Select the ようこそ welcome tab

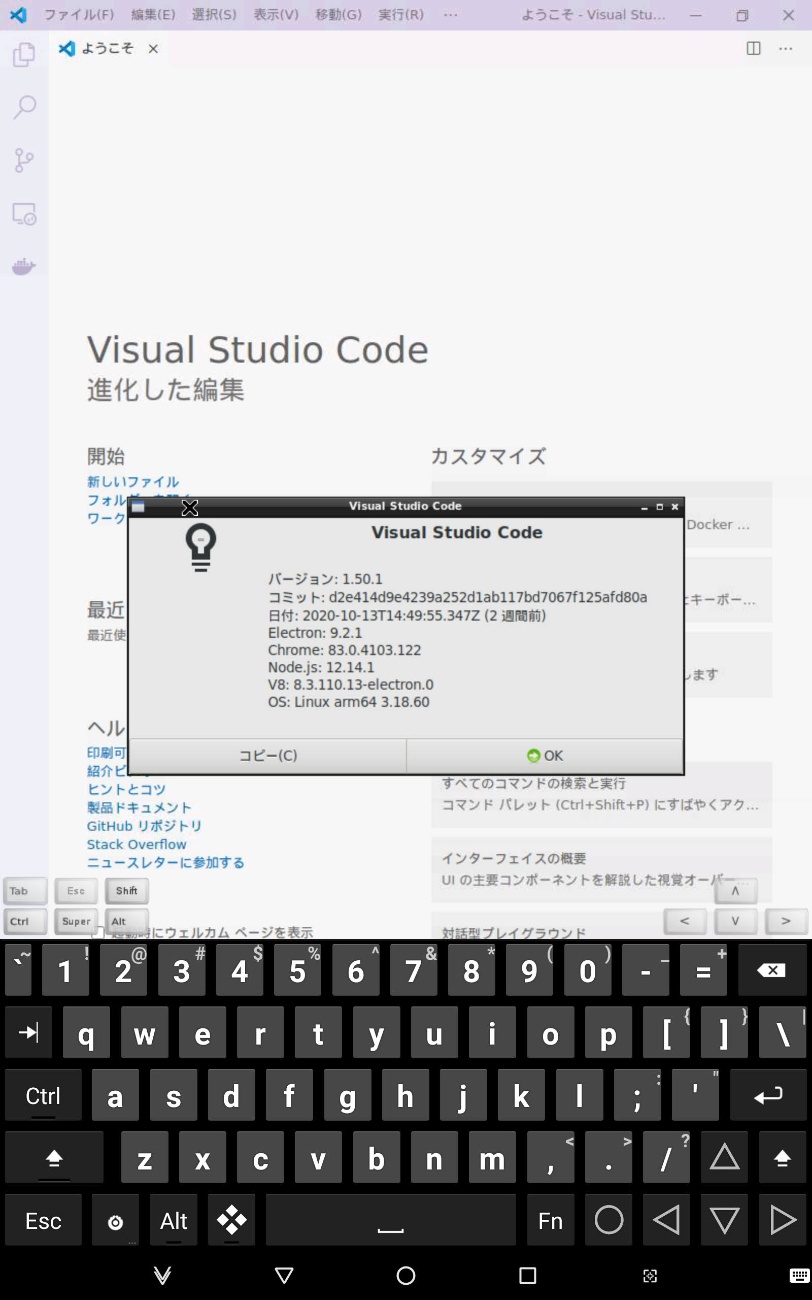click(108, 48)
